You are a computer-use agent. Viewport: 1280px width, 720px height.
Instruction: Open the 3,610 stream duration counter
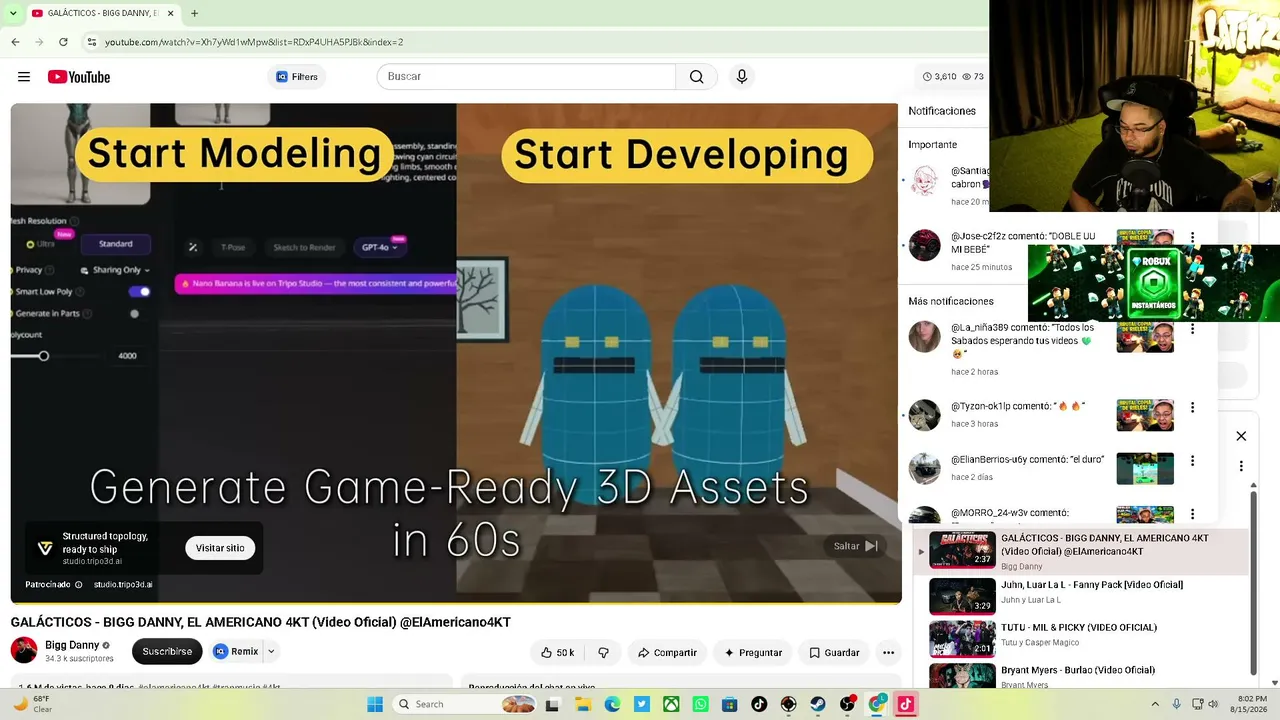point(940,77)
